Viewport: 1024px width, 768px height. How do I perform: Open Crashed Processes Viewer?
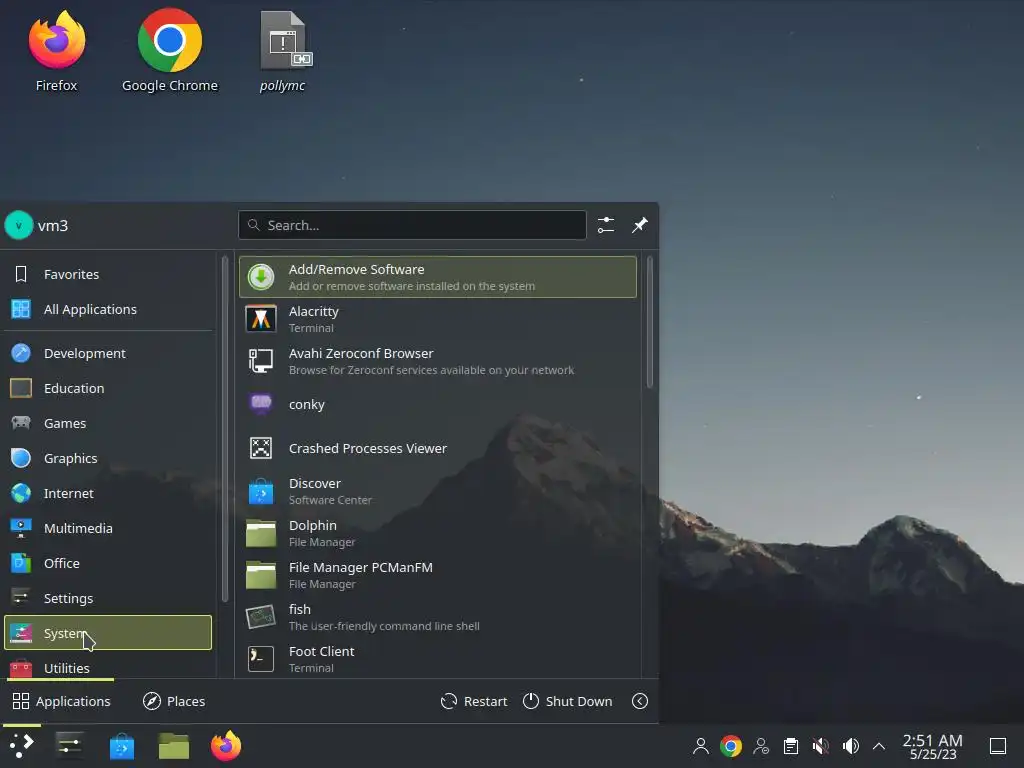pyautogui.click(x=438, y=449)
